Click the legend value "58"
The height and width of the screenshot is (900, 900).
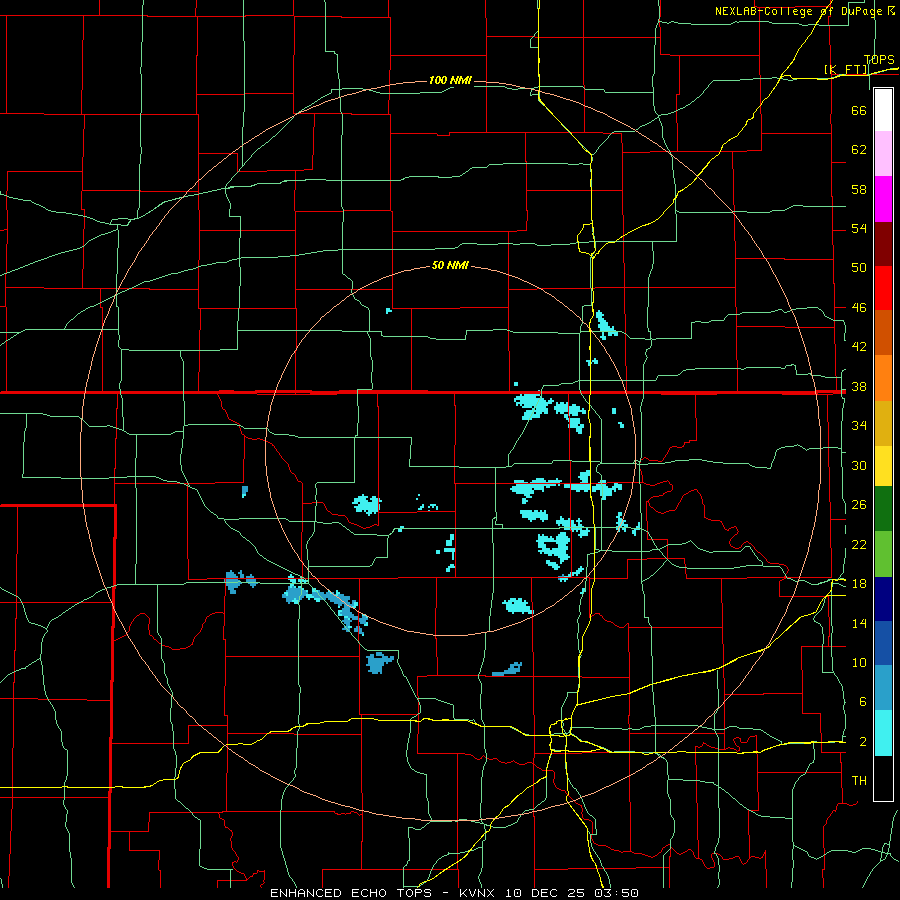point(859,189)
